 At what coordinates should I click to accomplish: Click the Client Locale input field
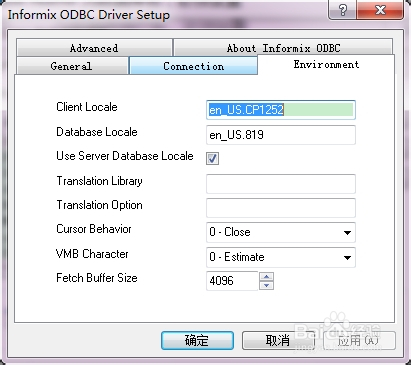(281, 110)
